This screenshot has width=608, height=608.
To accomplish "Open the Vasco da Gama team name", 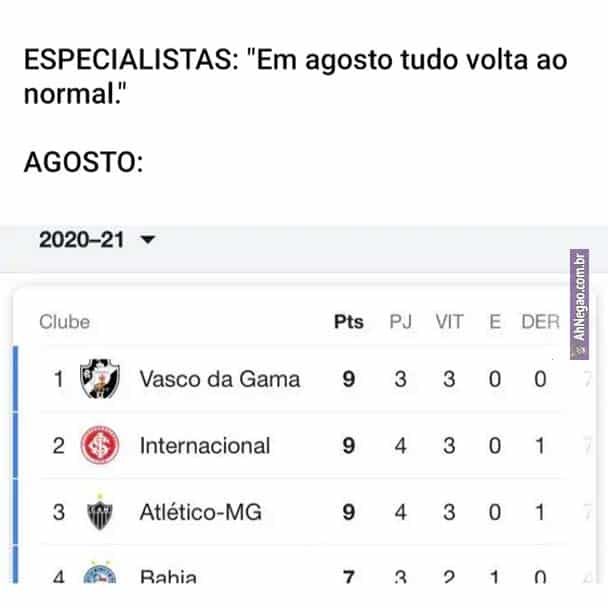I will (x=219, y=379).
